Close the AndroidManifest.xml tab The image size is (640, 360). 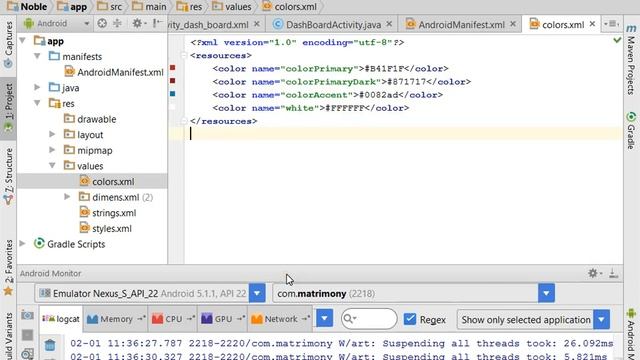(513, 24)
